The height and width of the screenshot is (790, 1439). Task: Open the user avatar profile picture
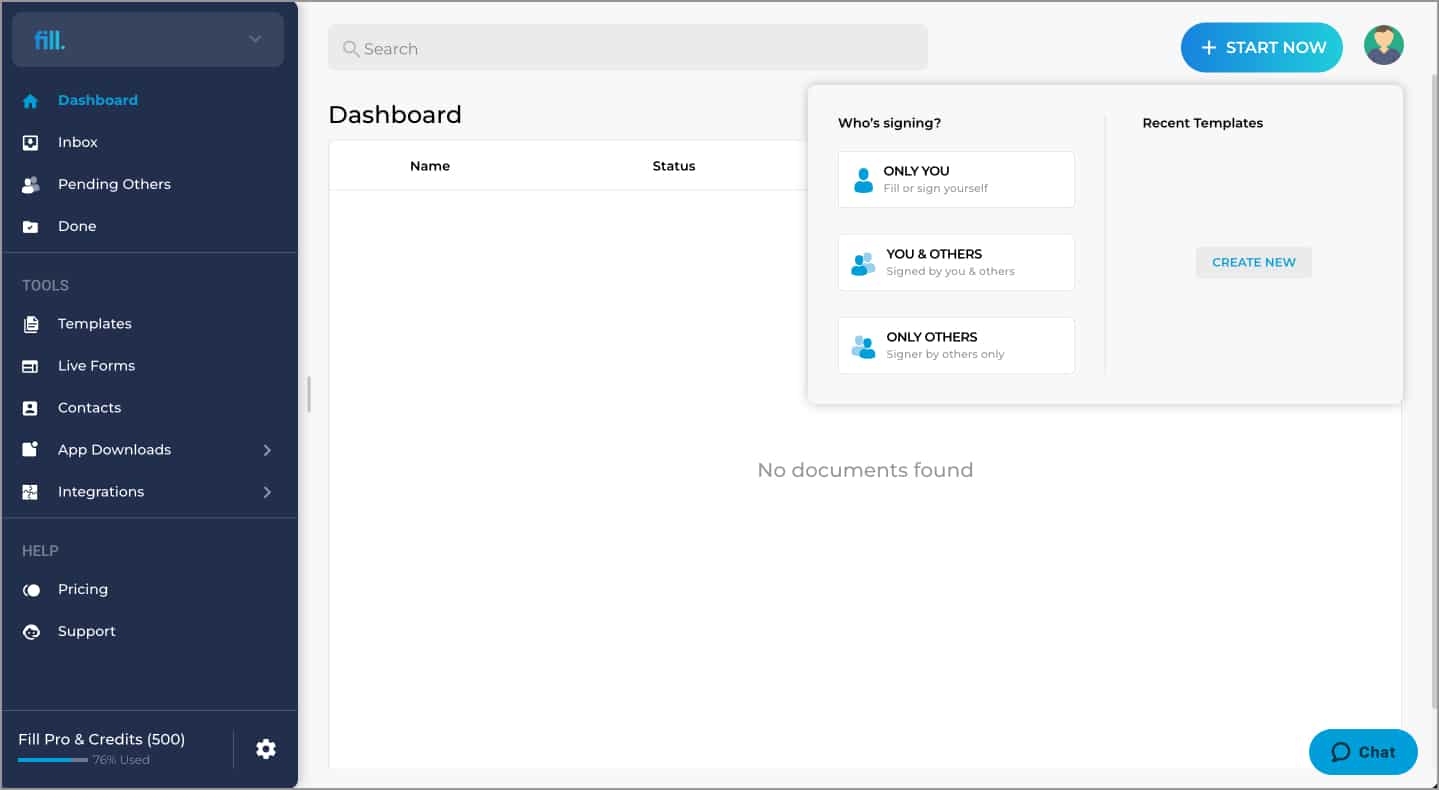[1384, 46]
